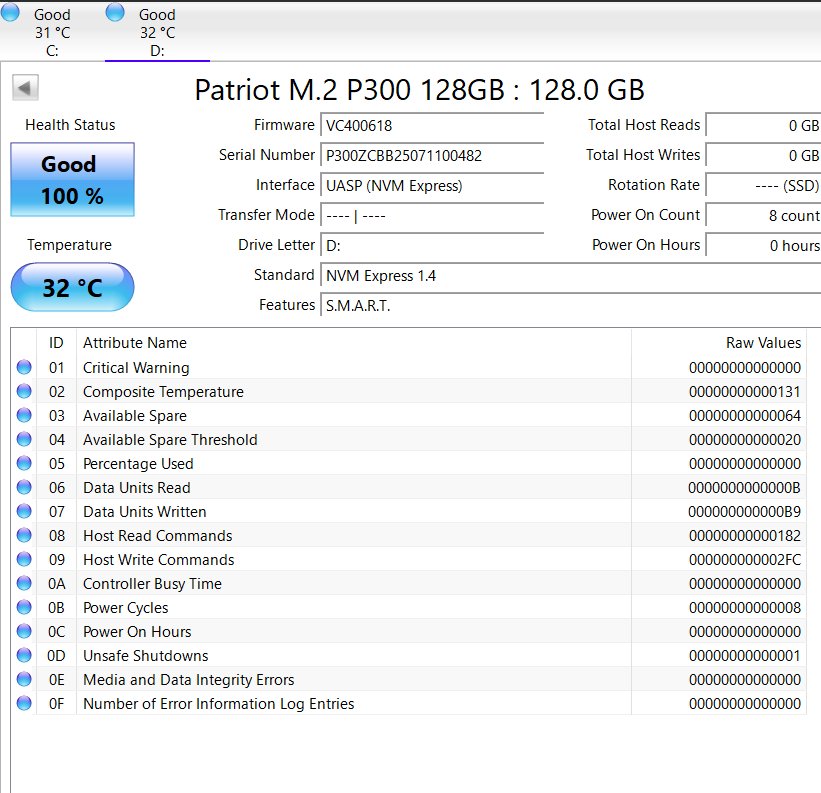Image resolution: width=821 pixels, height=793 pixels.
Task: Select the C: drive status tab
Action: tap(52, 32)
